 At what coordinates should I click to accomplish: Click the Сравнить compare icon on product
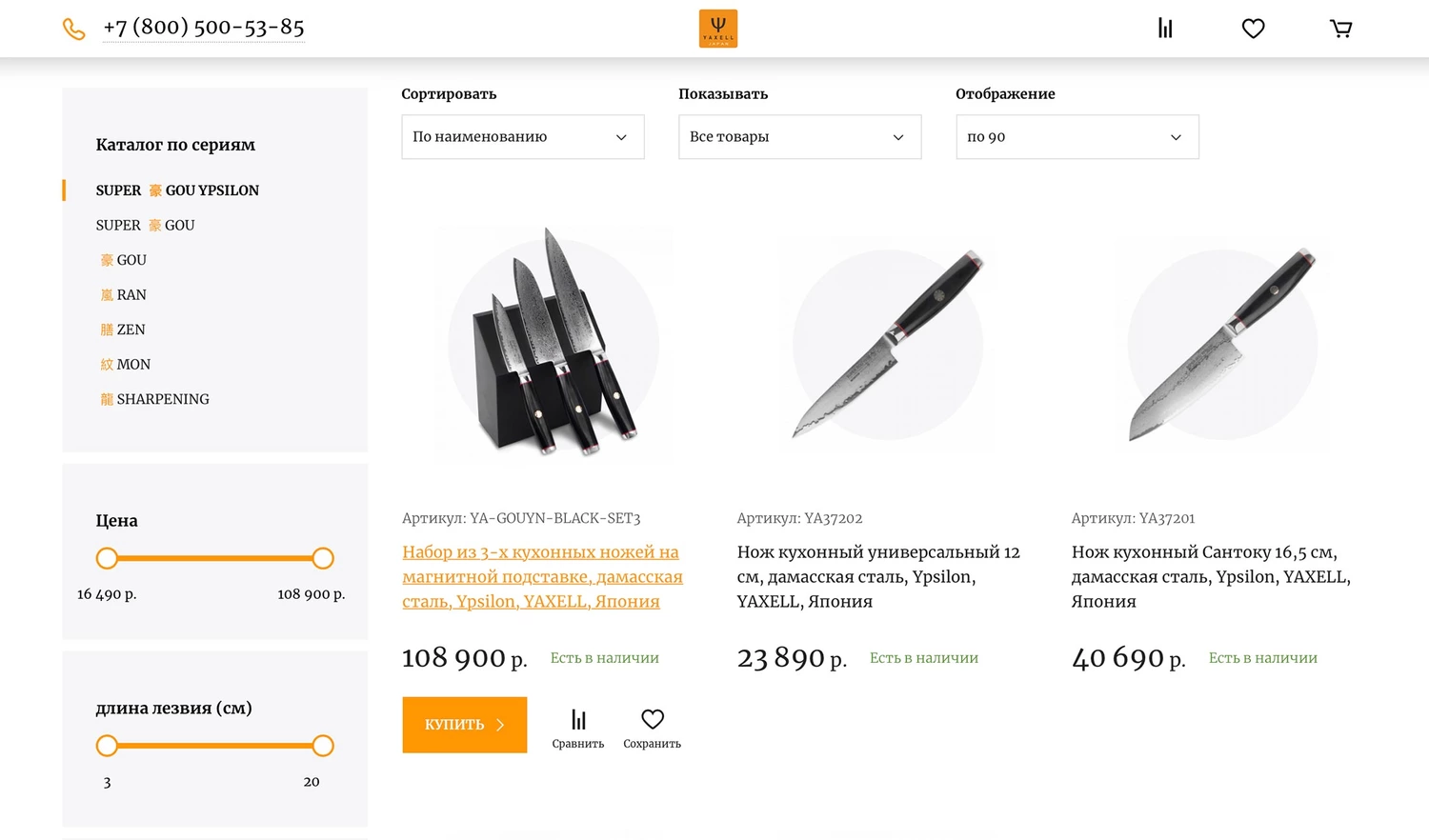click(x=578, y=728)
